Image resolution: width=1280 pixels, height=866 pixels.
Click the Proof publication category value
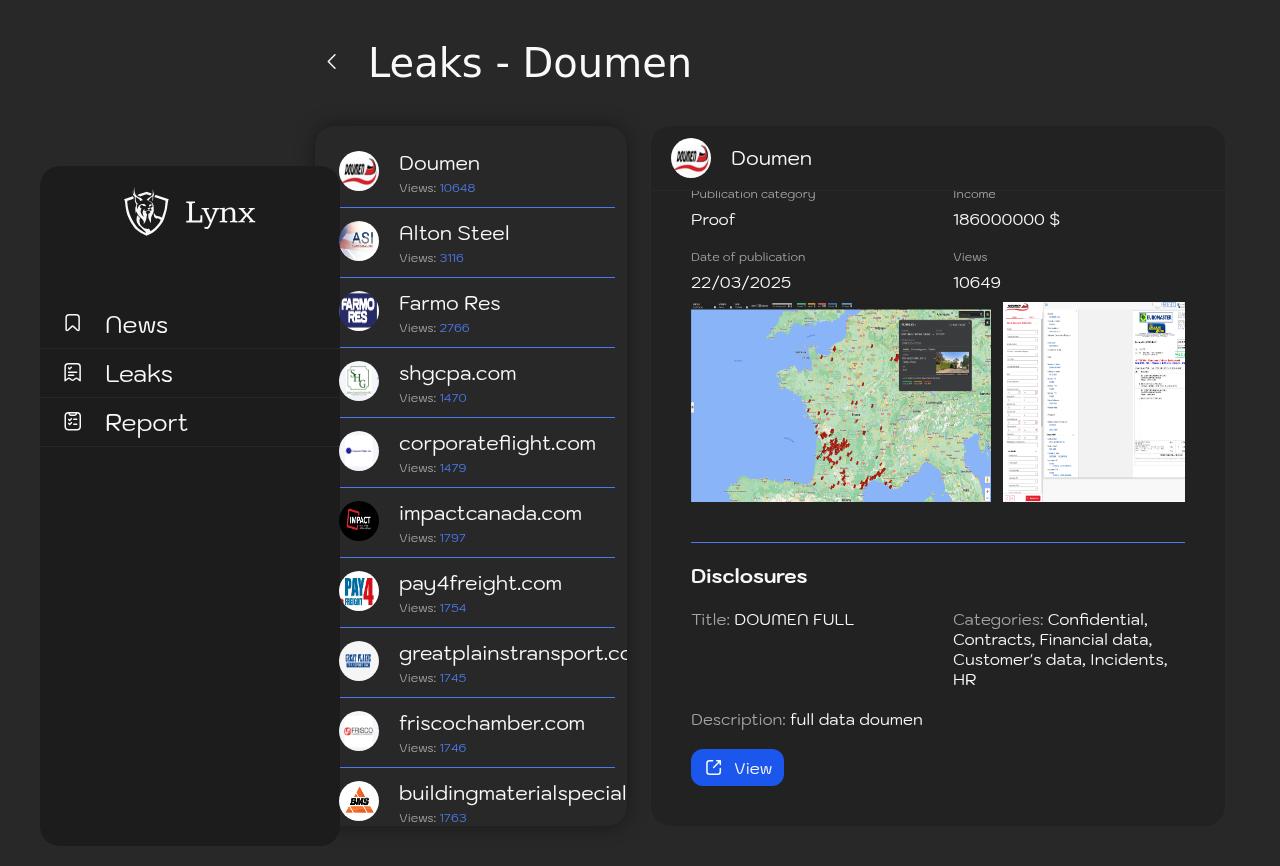pos(713,219)
